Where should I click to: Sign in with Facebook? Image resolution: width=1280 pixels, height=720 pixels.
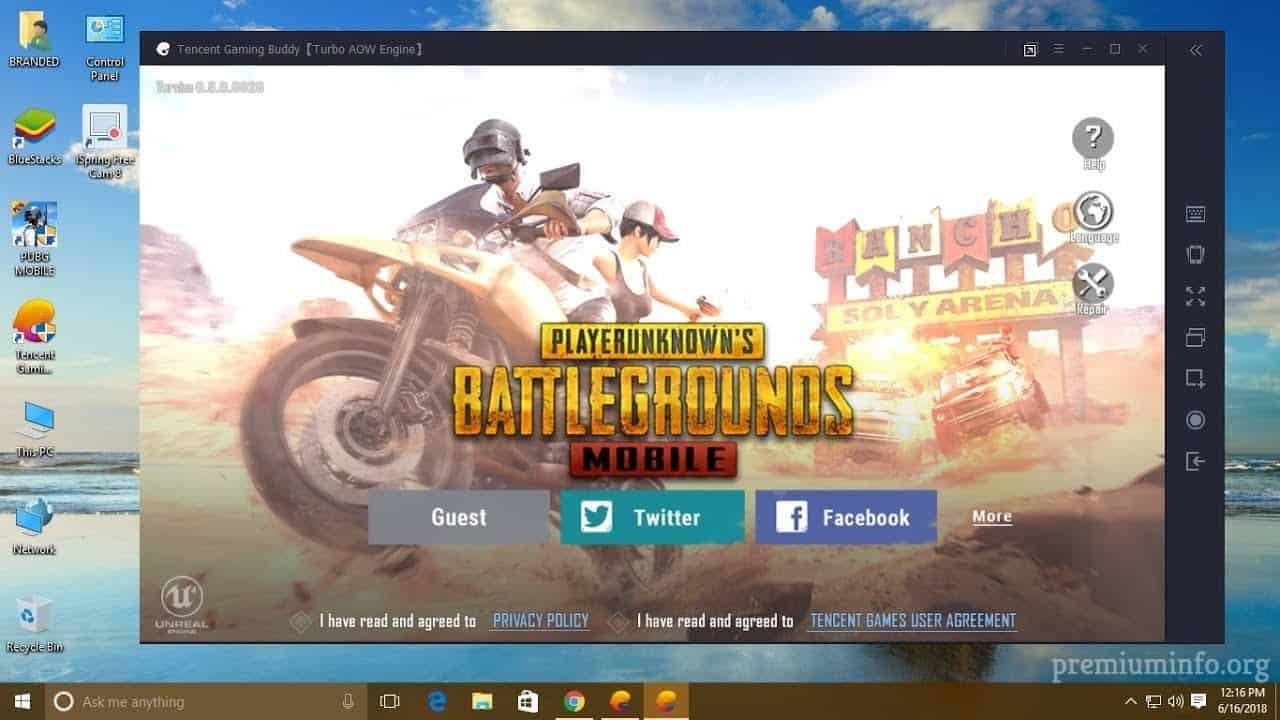pos(846,517)
